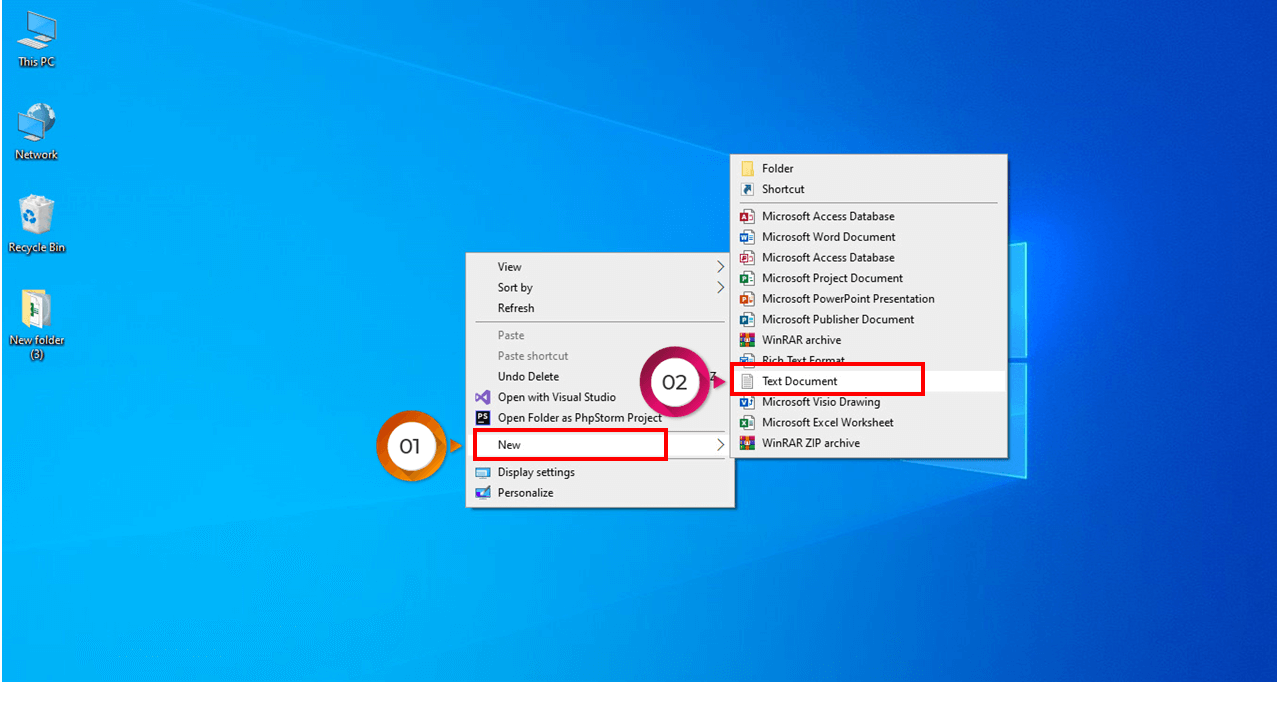
Task: Click Open with Visual Studio entry
Action: tap(556, 397)
